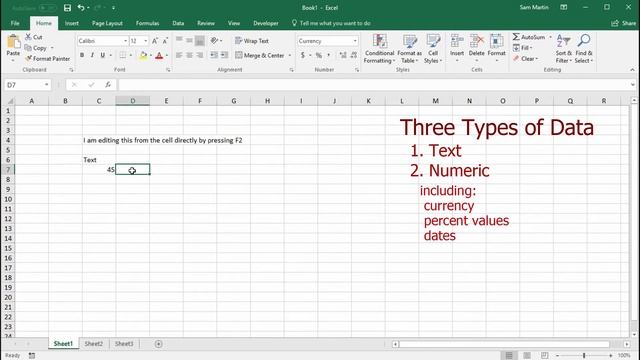Click Cut scissors icon
Viewport: 640px width, 360px height.
tap(28, 37)
